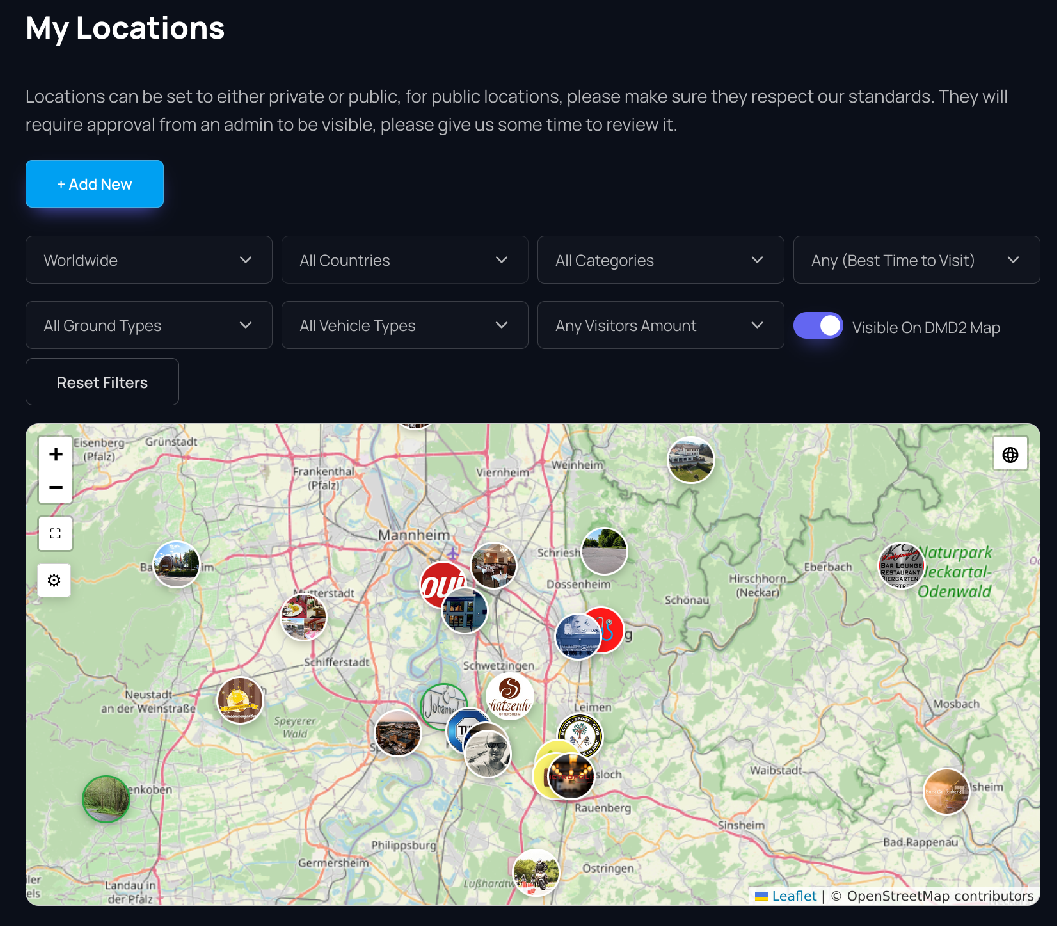This screenshot has width=1057, height=926.
Task: Enter fullscreen map view
Action: coord(55,534)
